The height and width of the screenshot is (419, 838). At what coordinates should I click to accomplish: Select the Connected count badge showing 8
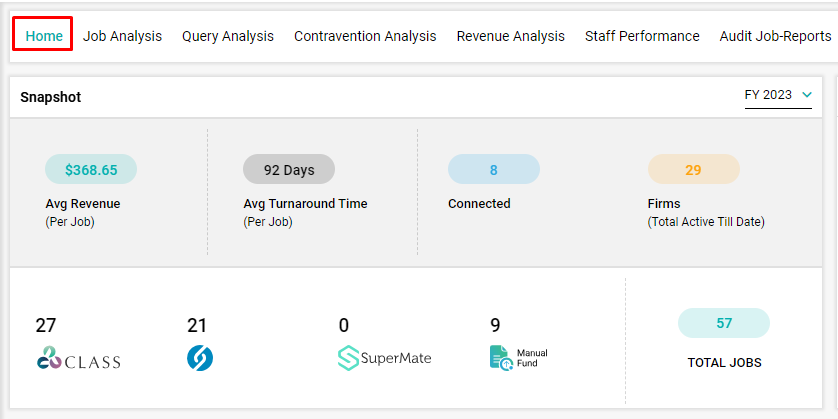(x=494, y=169)
